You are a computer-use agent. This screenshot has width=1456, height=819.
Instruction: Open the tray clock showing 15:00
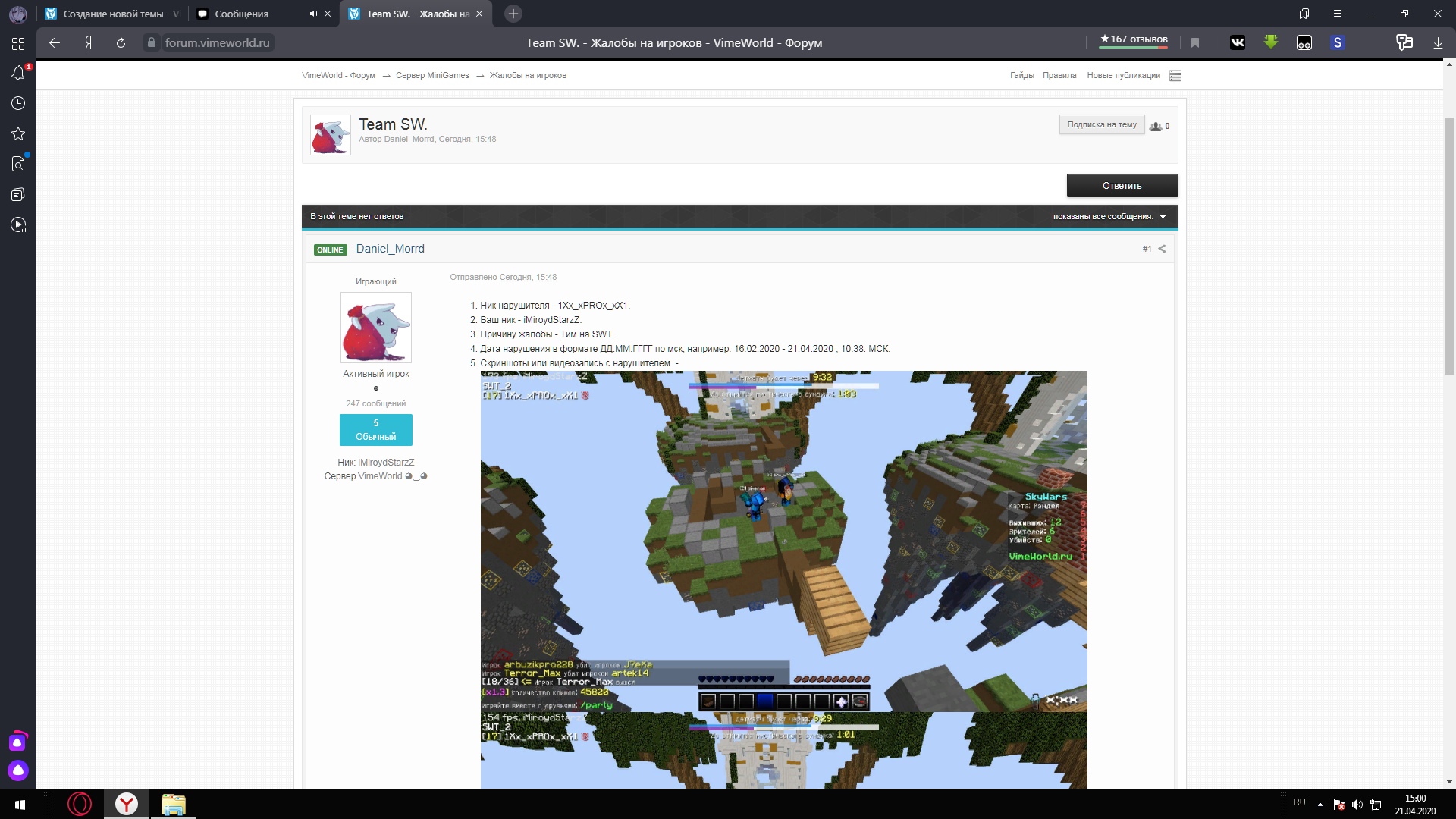point(1415,805)
